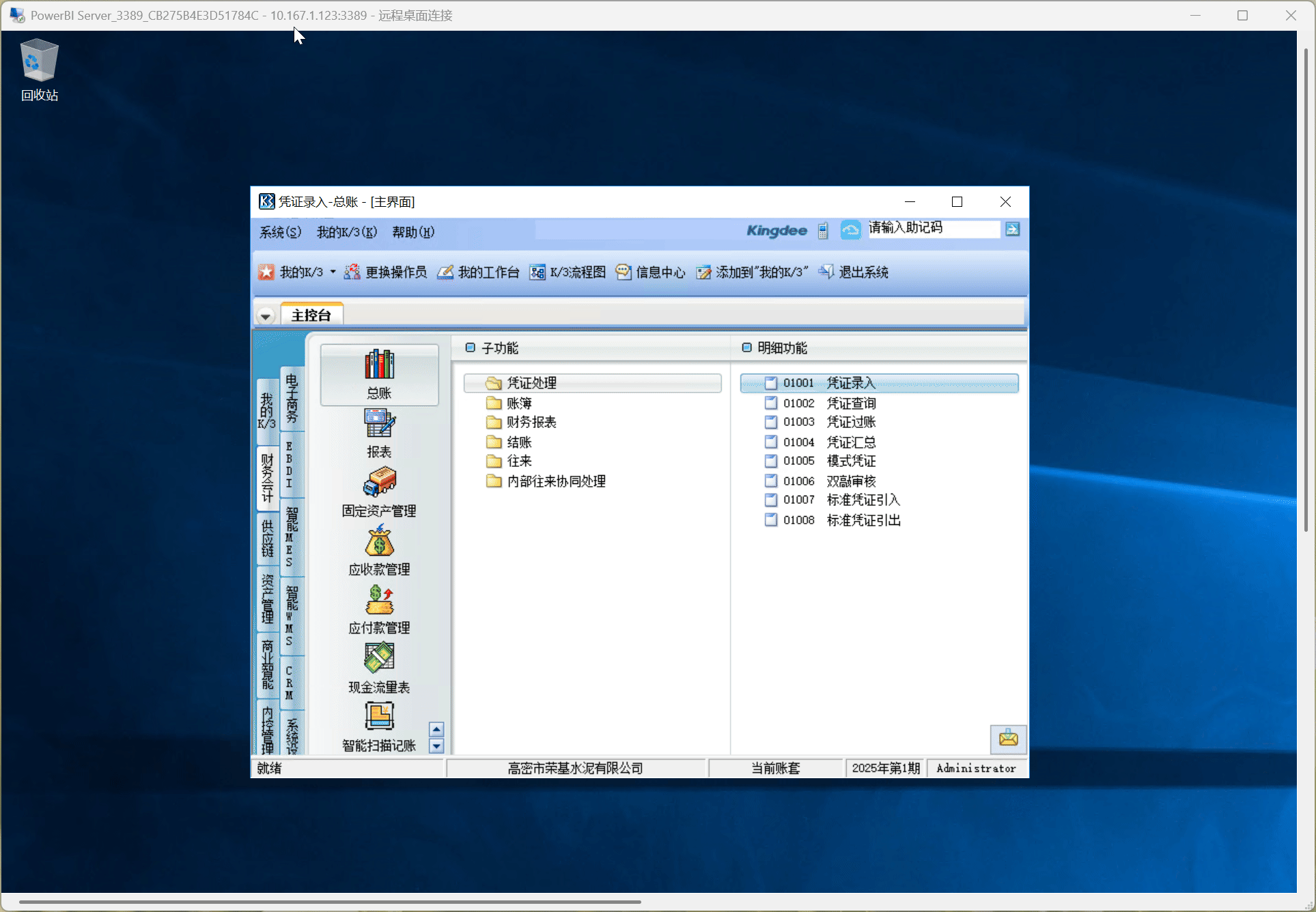Open 01002 凭证查询 in 明细功能 list
This screenshot has height=912, width=1316.
tap(850, 403)
